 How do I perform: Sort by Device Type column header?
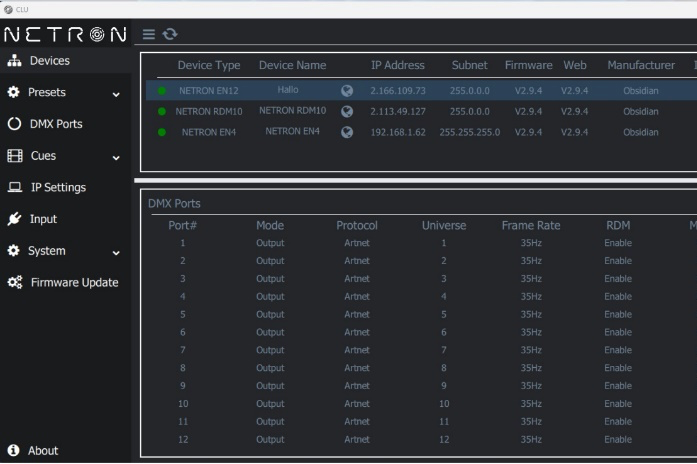click(x=209, y=65)
